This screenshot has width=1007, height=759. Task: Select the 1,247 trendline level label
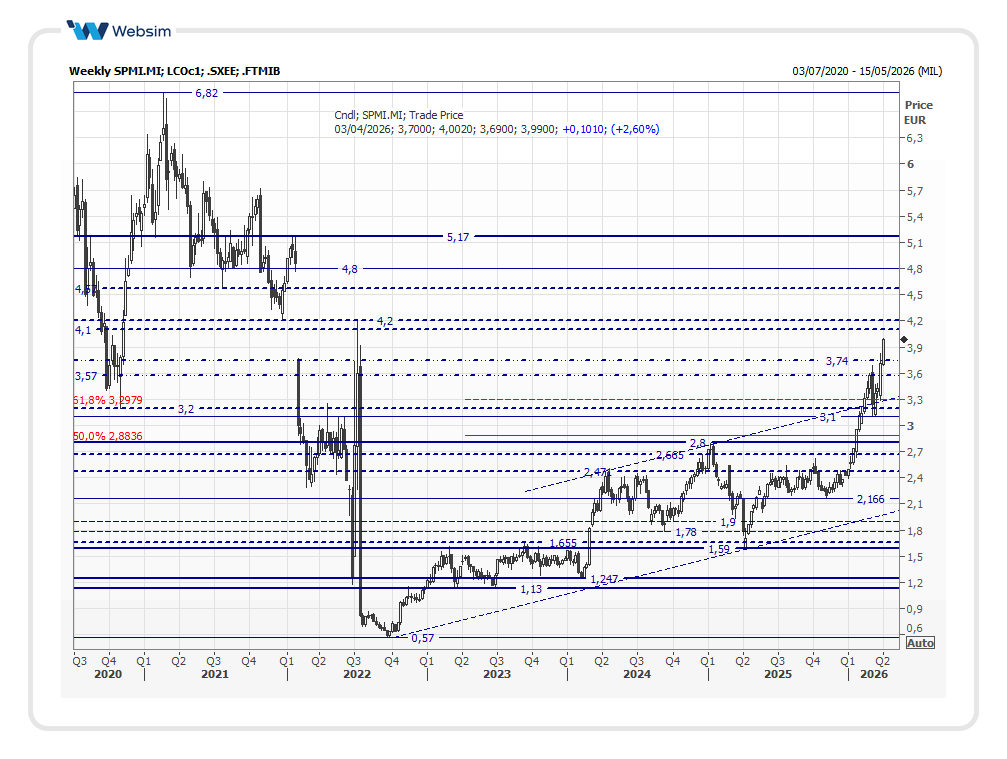[604, 580]
